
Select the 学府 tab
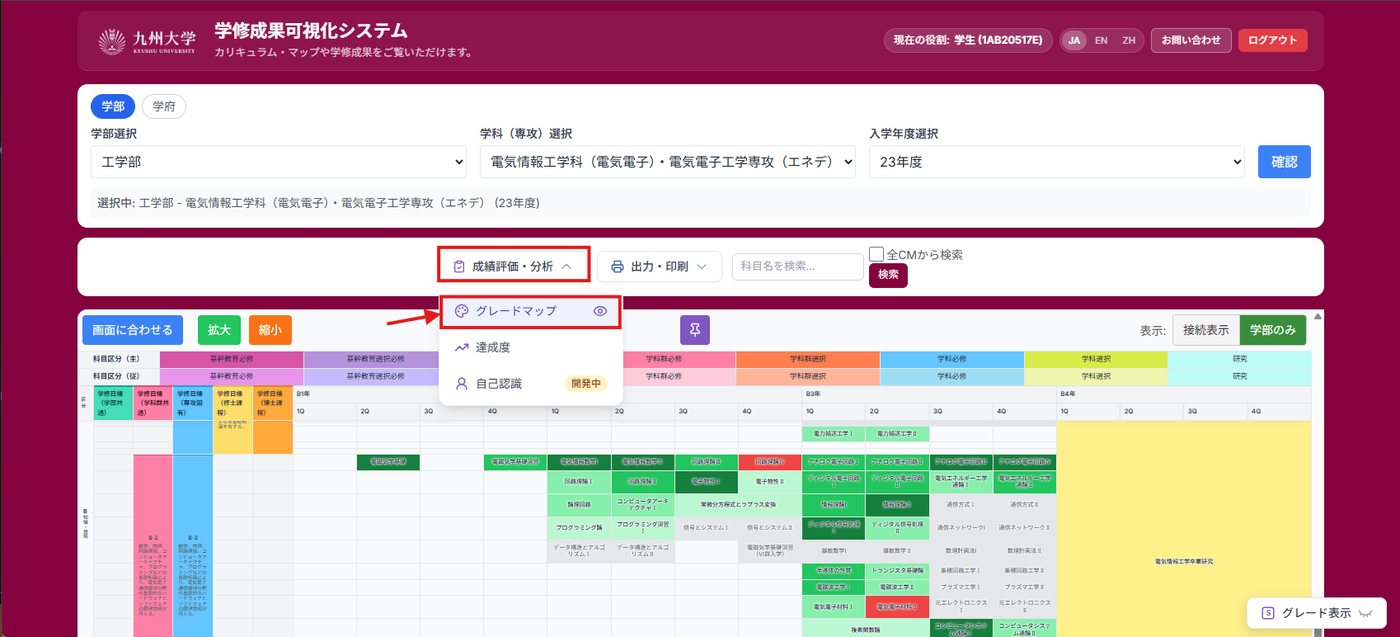tap(164, 106)
